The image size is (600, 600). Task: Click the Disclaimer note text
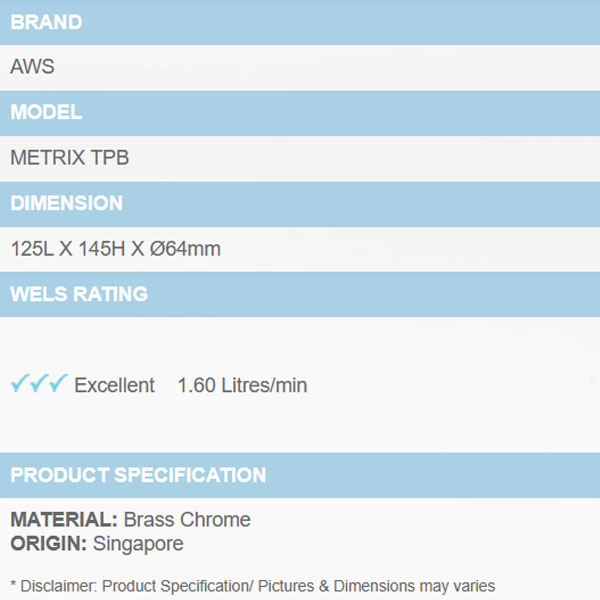click(x=252, y=586)
